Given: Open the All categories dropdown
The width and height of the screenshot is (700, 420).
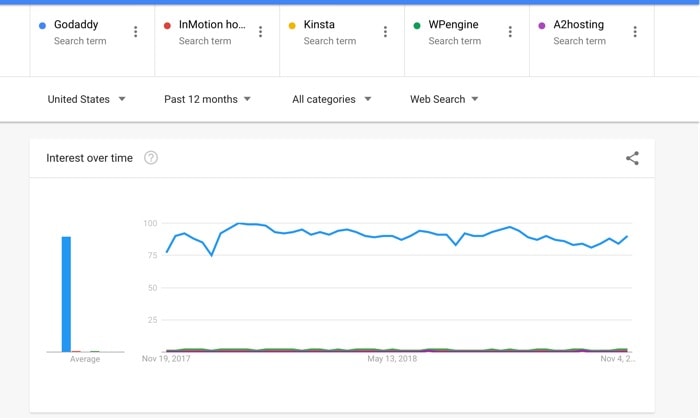Looking at the screenshot, I should 332,99.
